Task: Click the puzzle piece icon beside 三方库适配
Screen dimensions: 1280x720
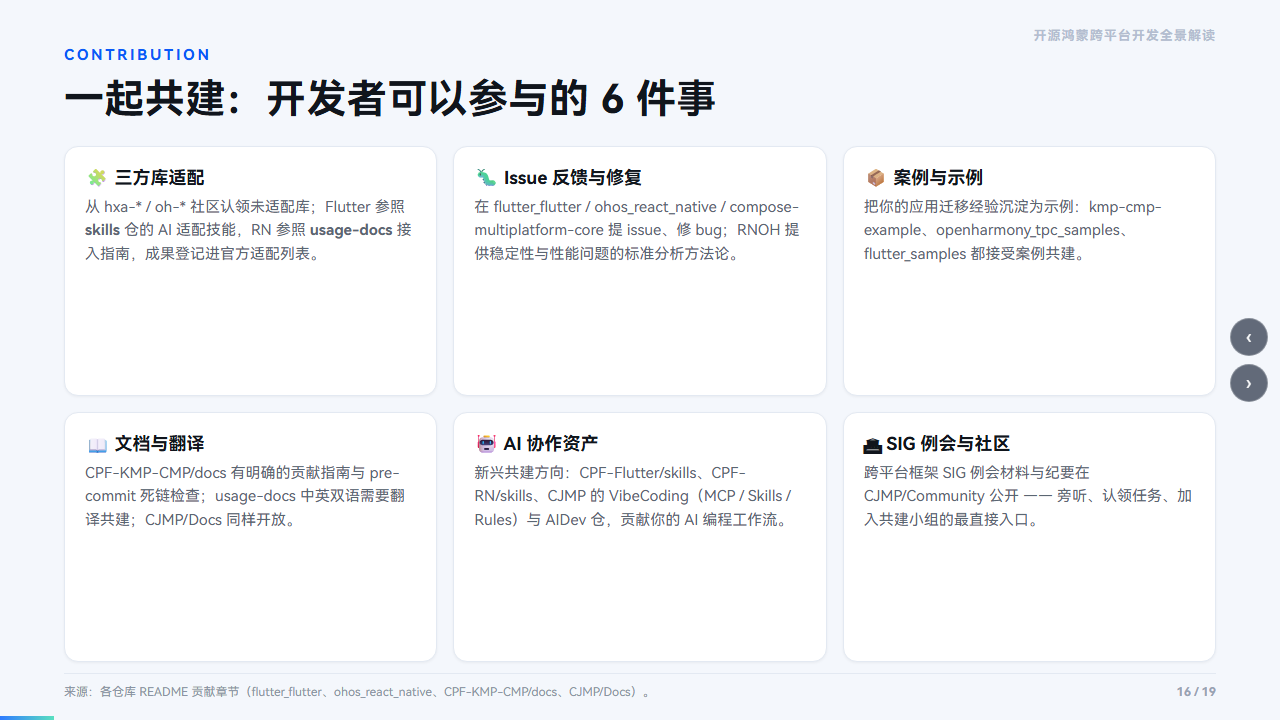Action: [97, 178]
